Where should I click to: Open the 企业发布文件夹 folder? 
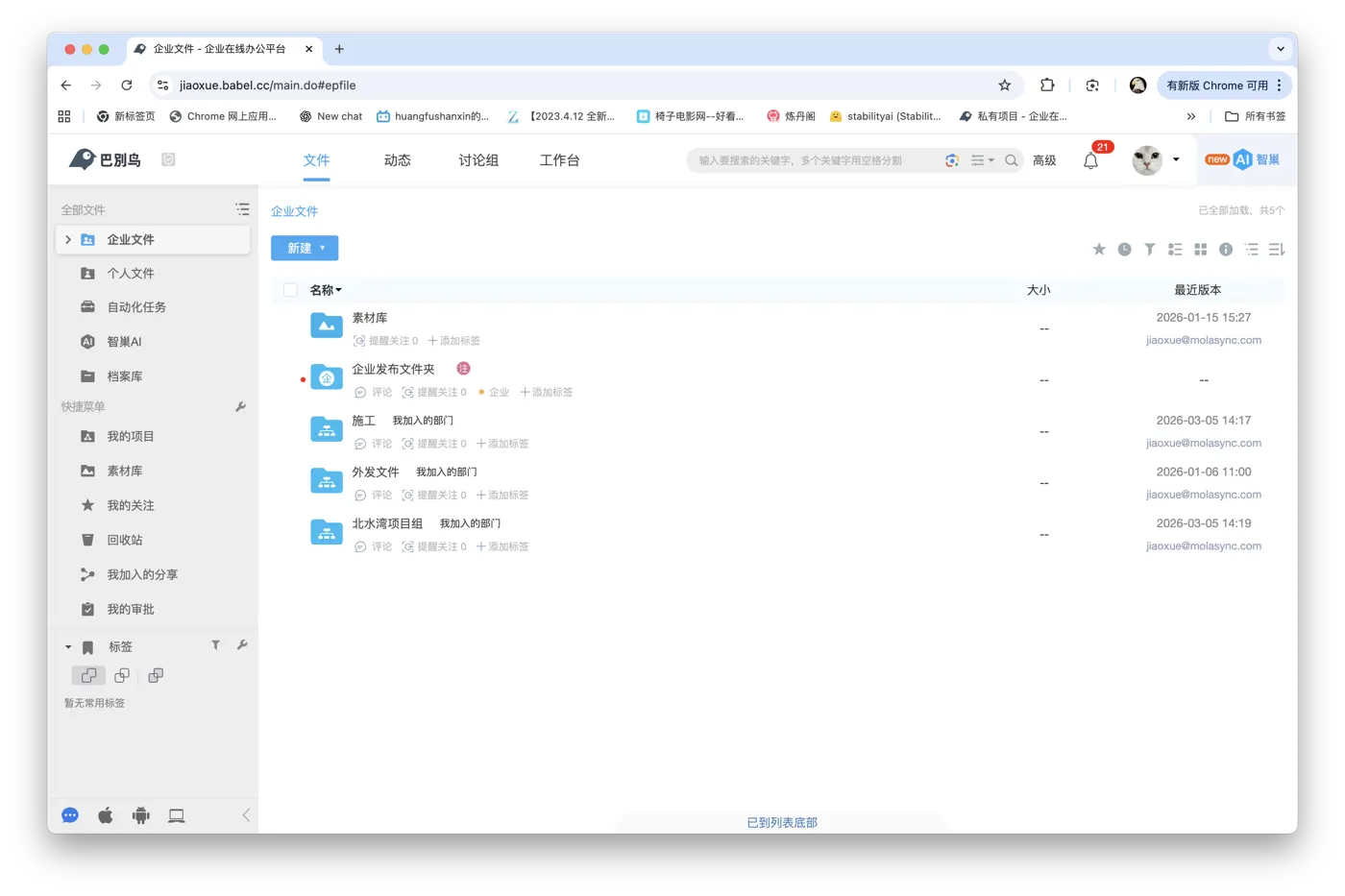393,370
